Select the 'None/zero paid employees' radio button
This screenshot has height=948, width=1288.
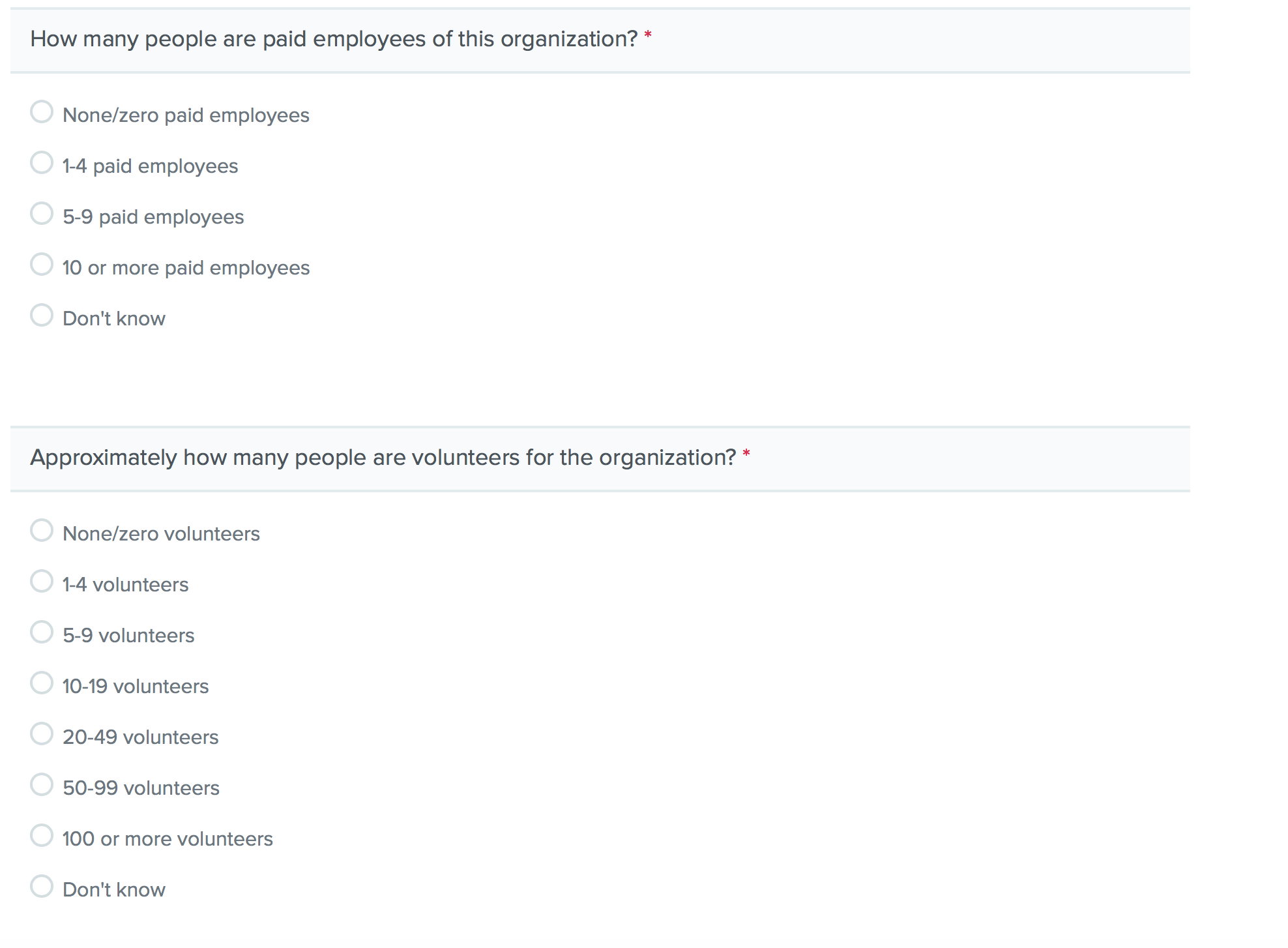pos(42,112)
